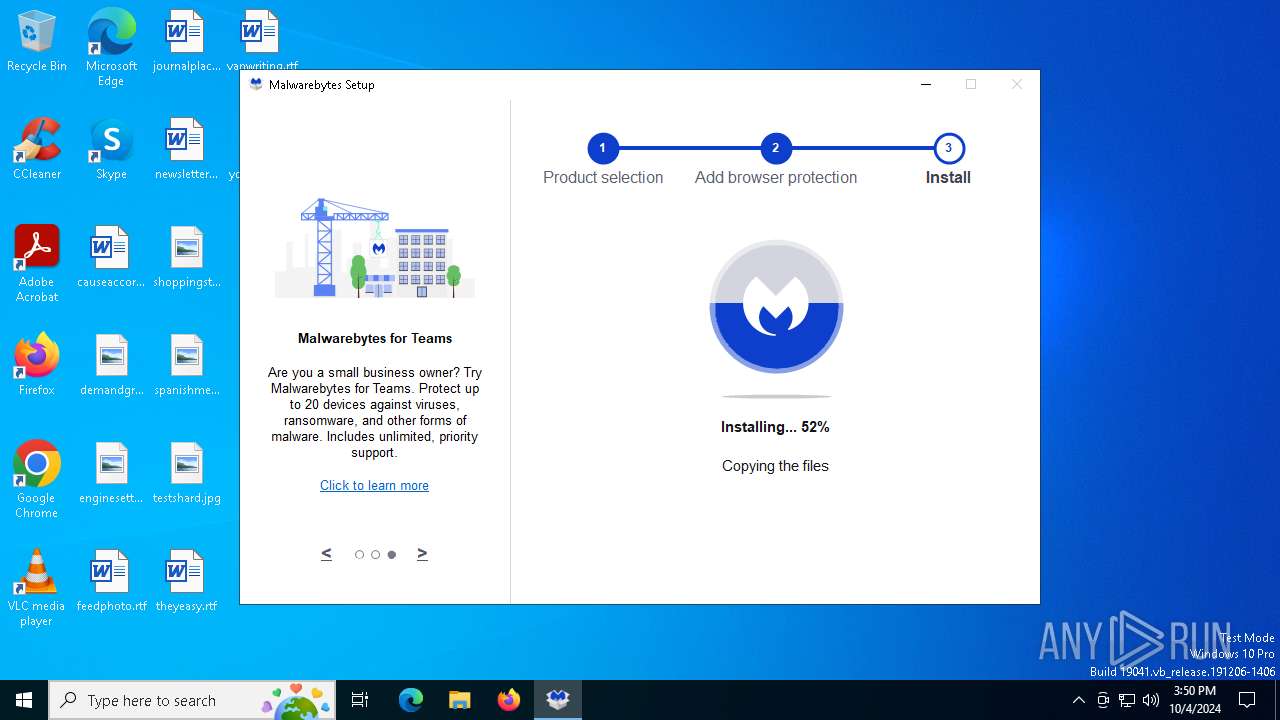The height and width of the screenshot is (720, 1280).
Task: Select the third carousel dot
Action: pyautogui.click(x=392, y=554)
